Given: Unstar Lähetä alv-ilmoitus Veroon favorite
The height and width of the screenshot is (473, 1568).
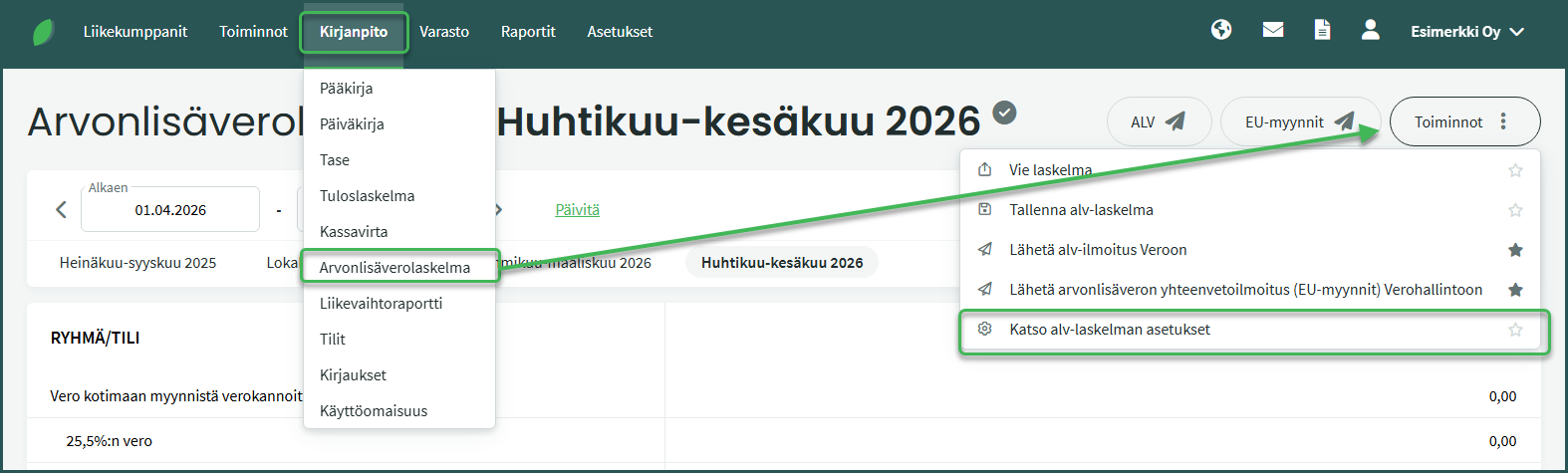Looking at the screenshot, I should 1515,250.
